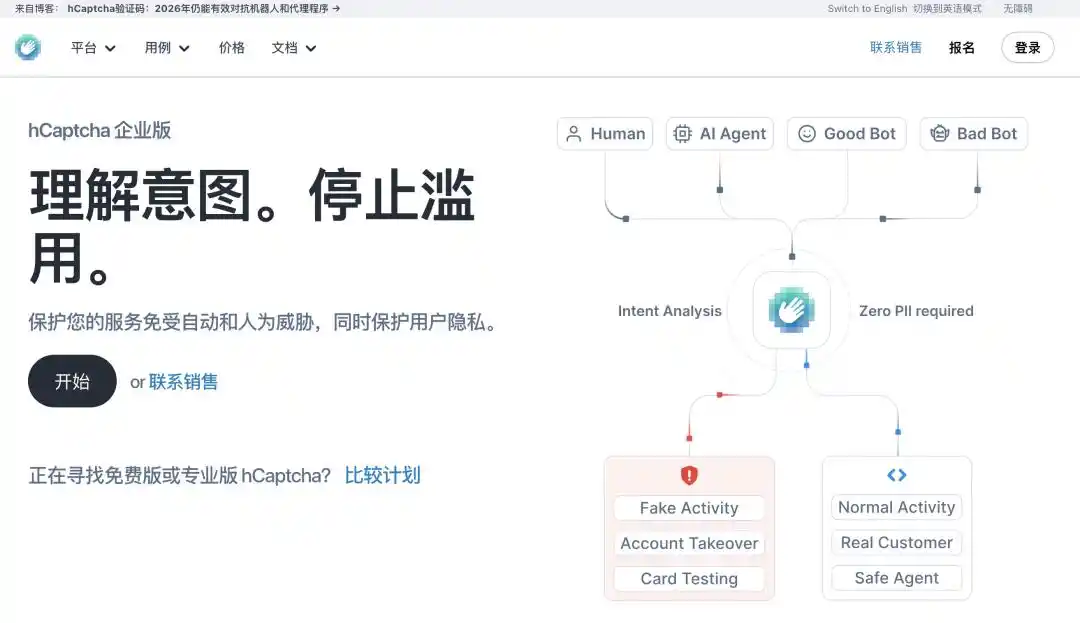Click the arrow after the blog banner text
The image size is (1080, 623).
(x=336, y=8)
